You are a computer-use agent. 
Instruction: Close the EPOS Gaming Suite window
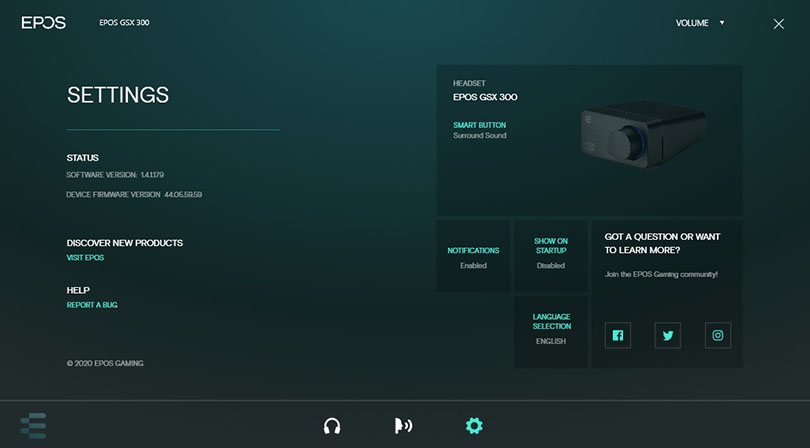(x=779, y=23)
